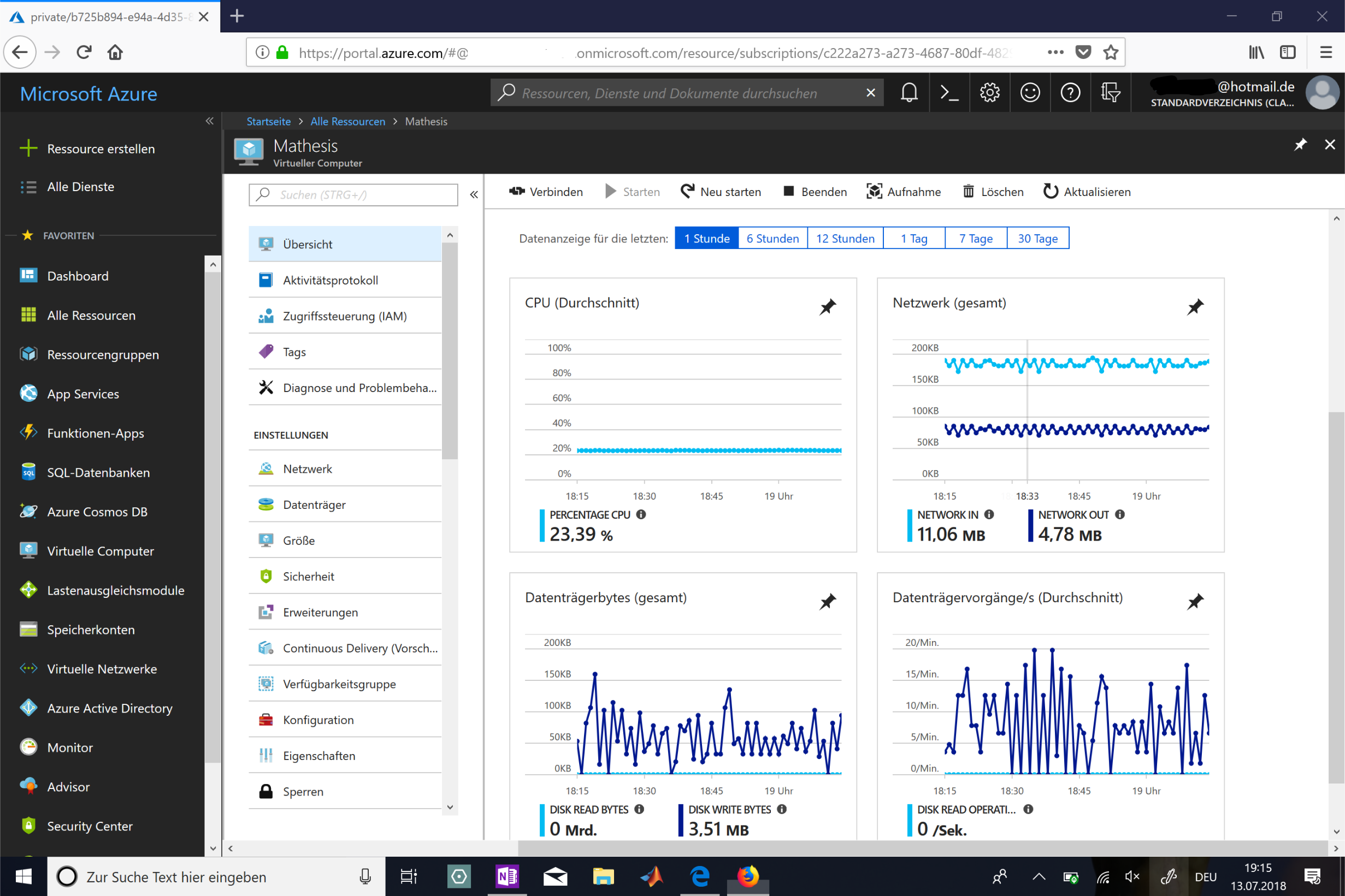Select 1 Tag time range

[914, 238]
